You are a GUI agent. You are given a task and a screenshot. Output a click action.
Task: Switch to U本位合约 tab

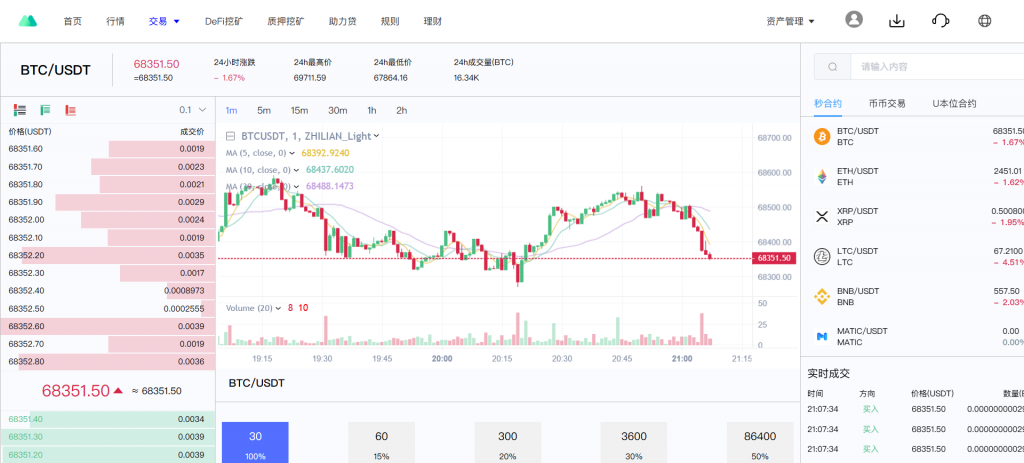pos(954,104)
